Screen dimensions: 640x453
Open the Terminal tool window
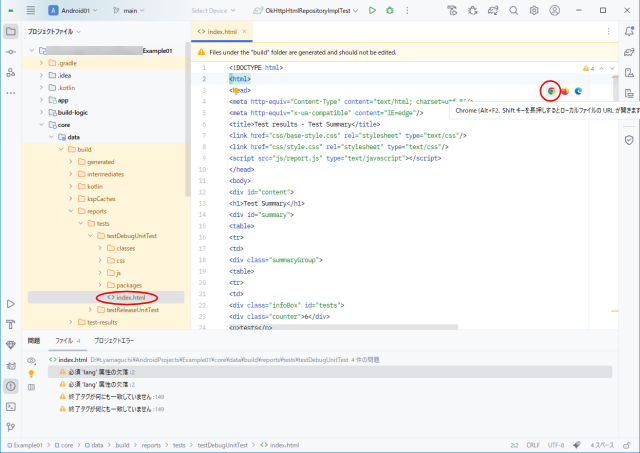click(11, 407)
